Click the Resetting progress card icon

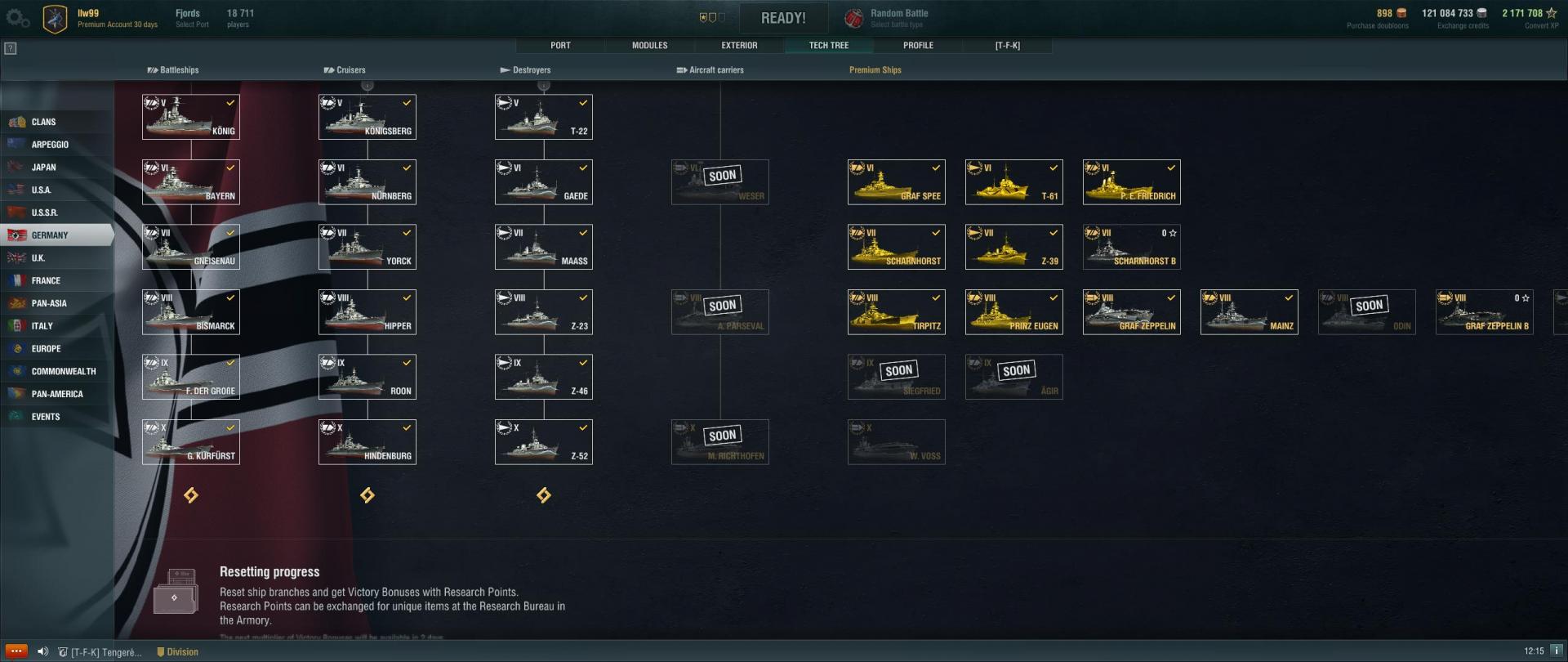click(x=176, y=592)
